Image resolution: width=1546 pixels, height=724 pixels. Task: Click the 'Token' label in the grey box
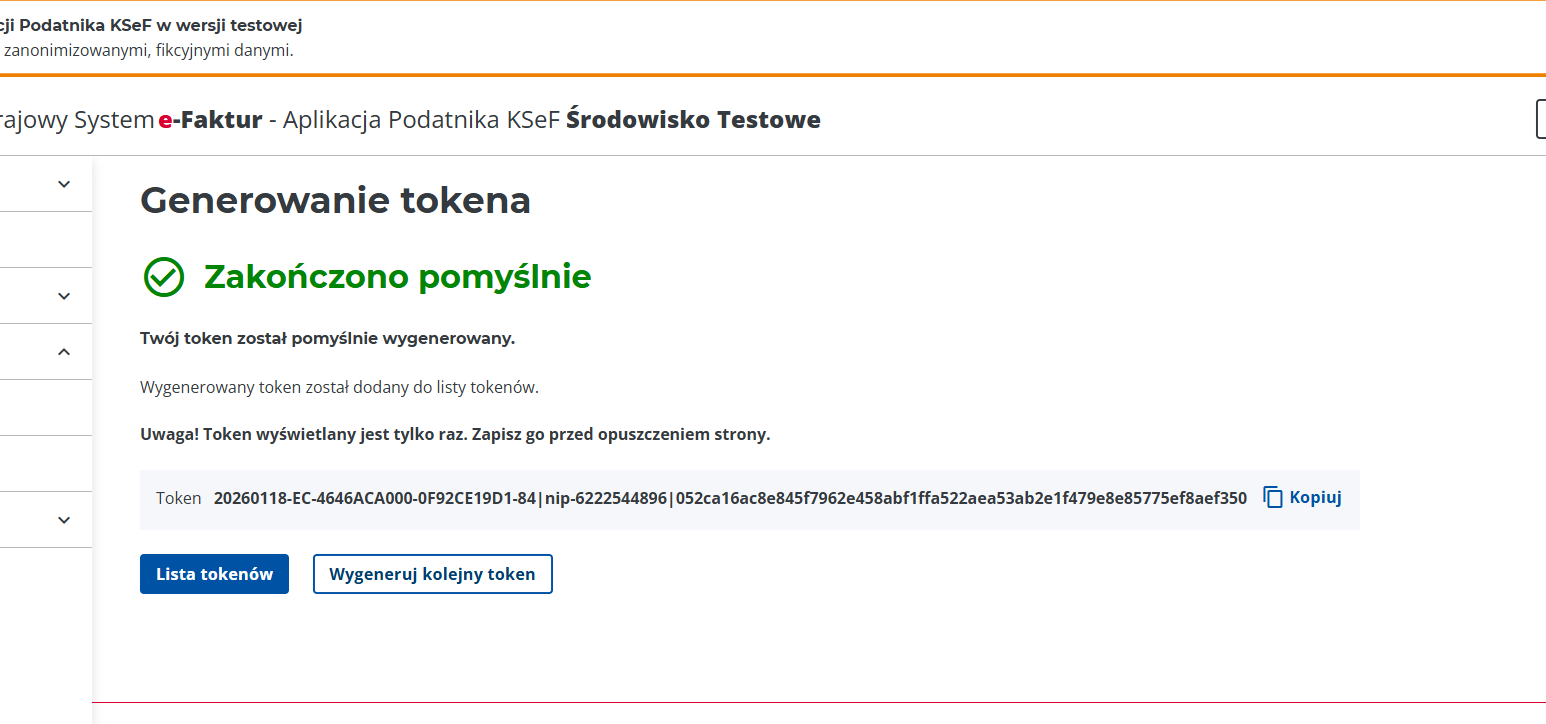point(178,498)
